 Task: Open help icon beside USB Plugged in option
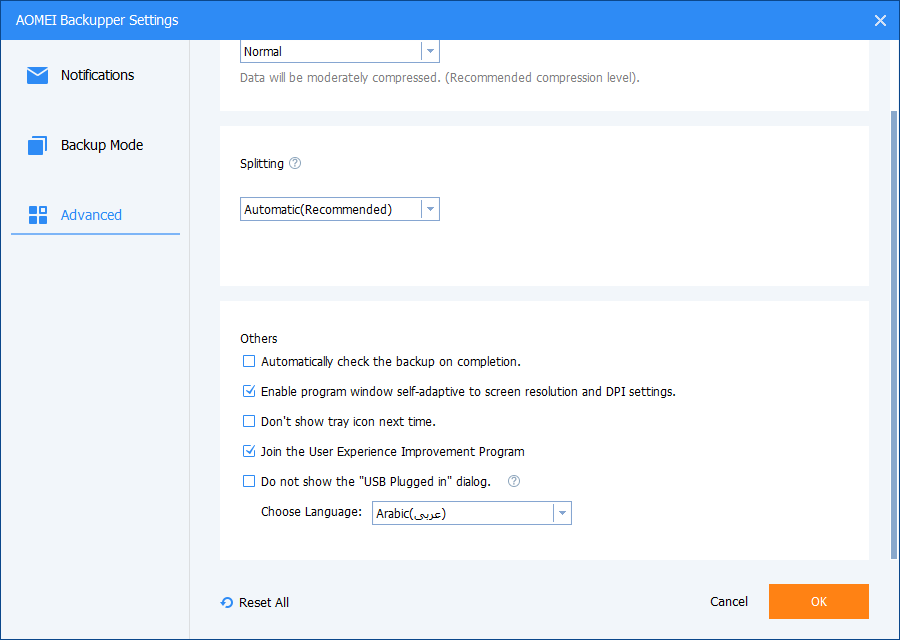pyautogui.click(x=514, y=481)
